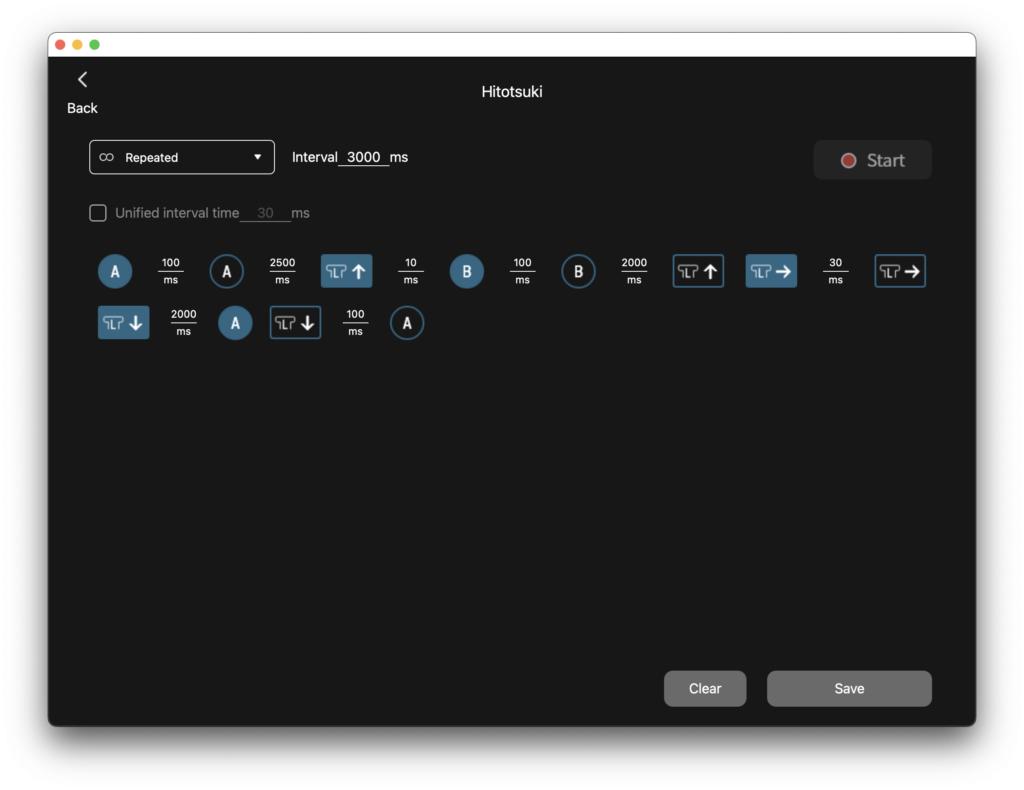Go back using the Back arrow
1024x790 pixels.
tap(82, 81)
